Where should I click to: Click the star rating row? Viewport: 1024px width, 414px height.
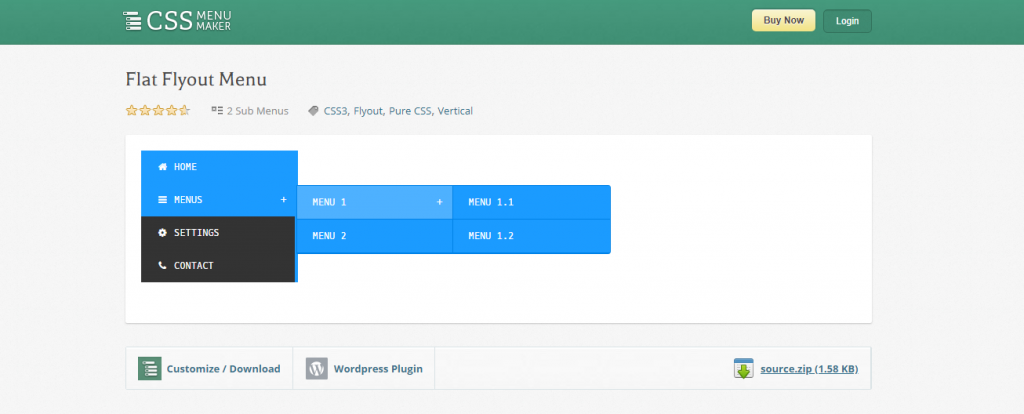pos(157,110)
